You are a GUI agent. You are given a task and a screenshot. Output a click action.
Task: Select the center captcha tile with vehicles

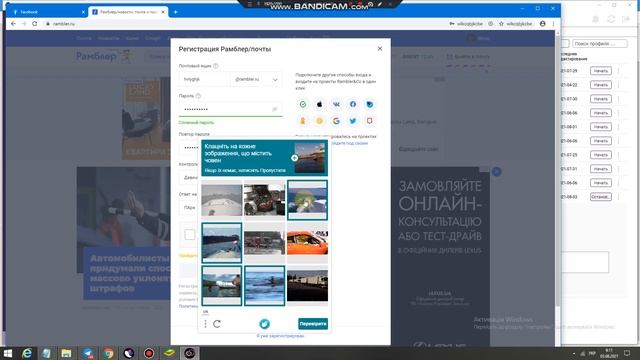[264, 243]
